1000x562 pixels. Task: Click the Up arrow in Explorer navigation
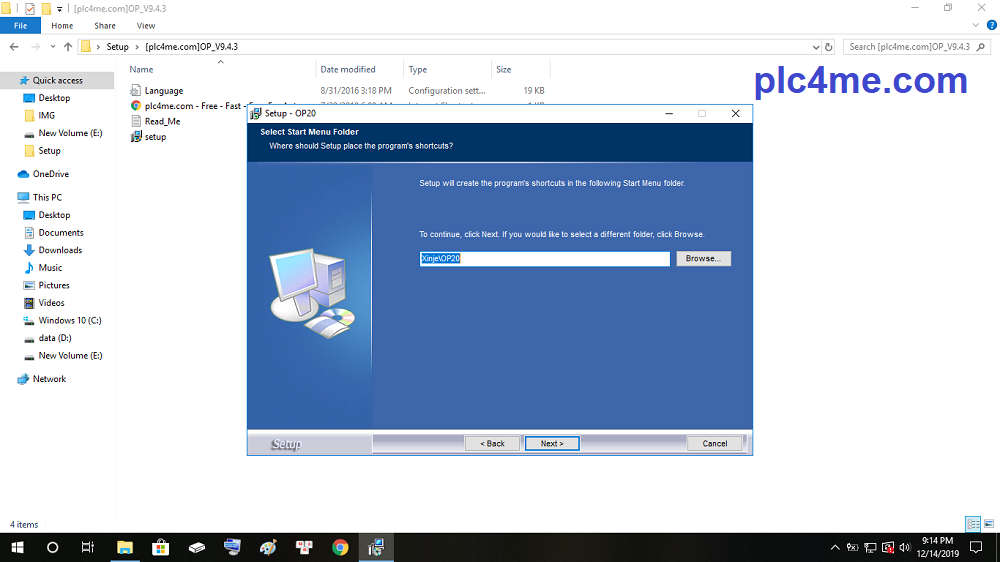[x=68, y=47]
